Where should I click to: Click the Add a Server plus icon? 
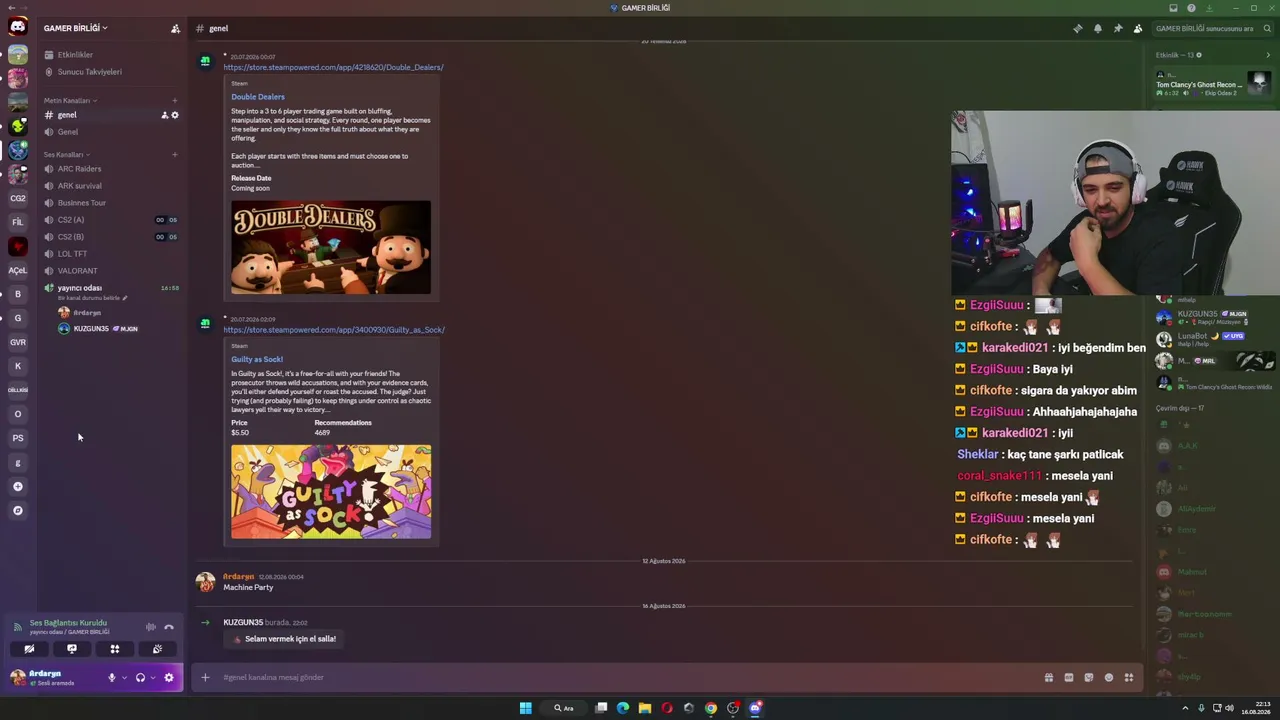pos(17,486)
